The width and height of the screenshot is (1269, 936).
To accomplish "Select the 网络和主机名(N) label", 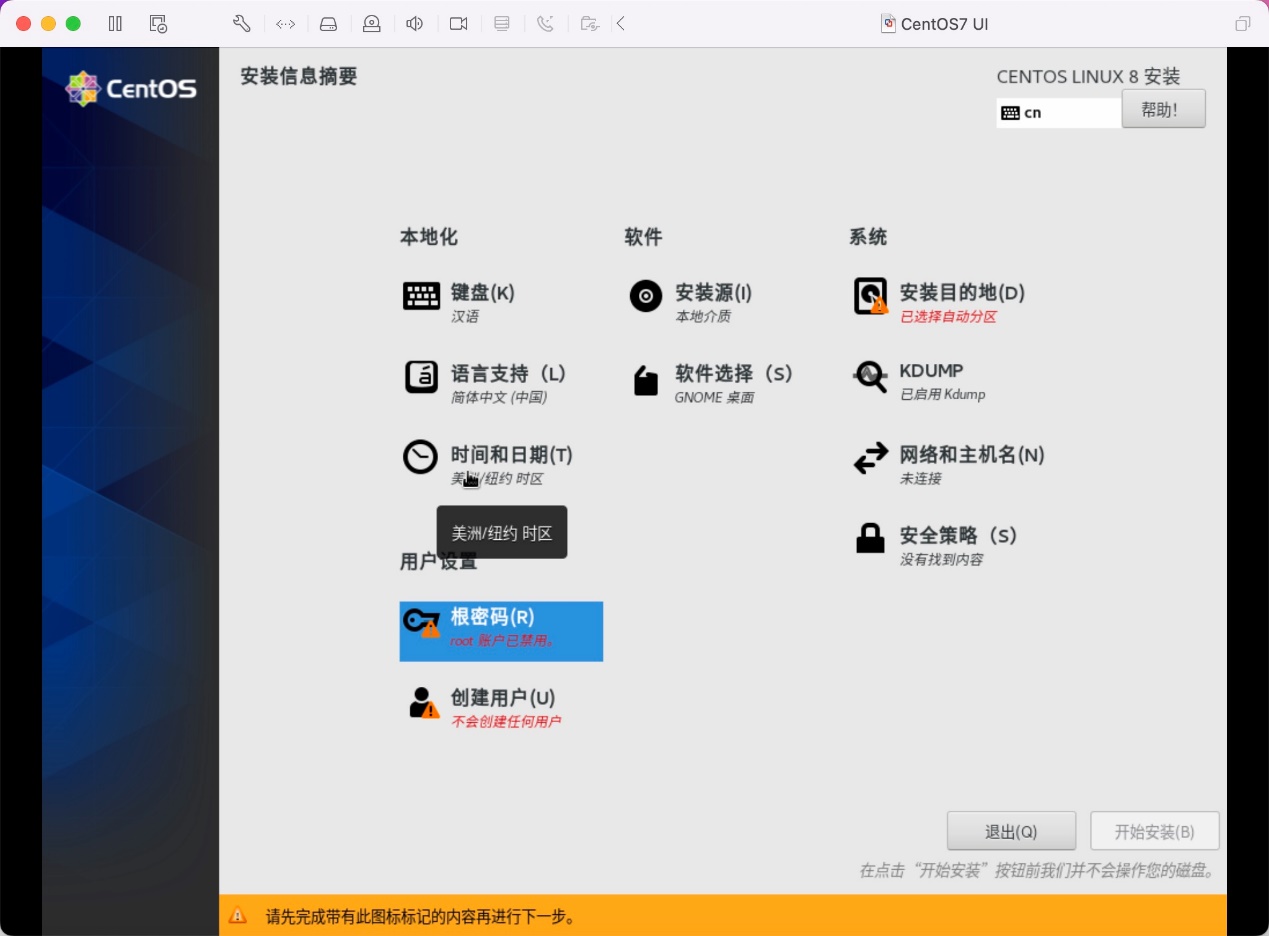I will (x=972, y=454).
